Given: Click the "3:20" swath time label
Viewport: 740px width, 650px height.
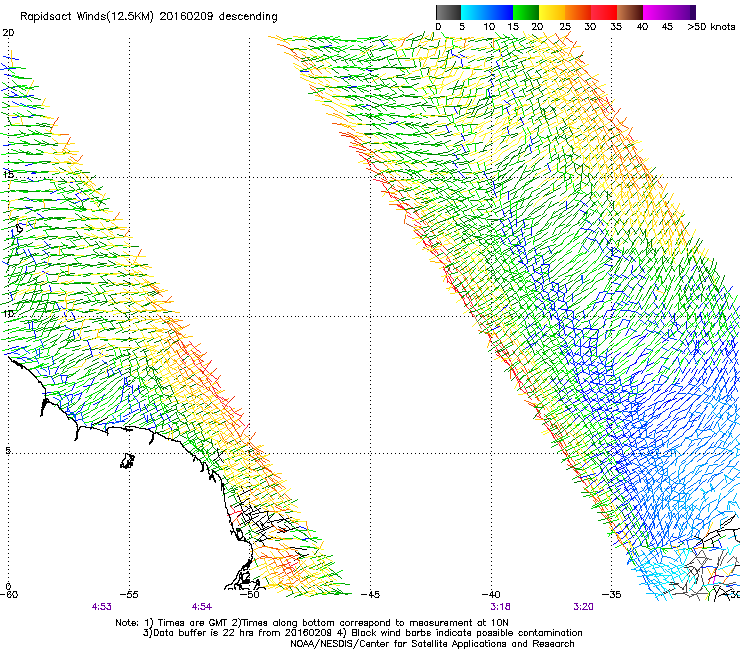Looking at the screenshot, I should 583,607.
